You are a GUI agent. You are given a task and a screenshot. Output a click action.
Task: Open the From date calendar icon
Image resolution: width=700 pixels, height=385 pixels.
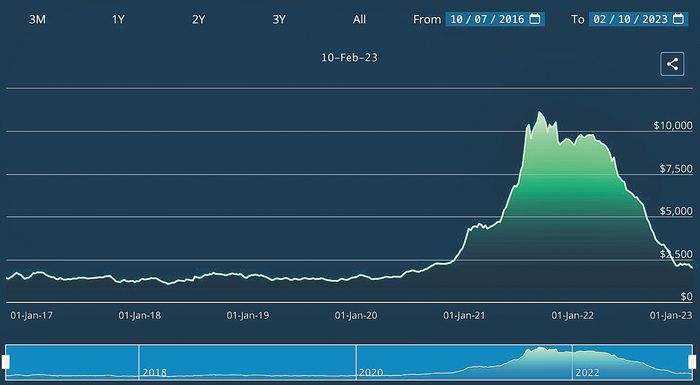pos(535,19)
